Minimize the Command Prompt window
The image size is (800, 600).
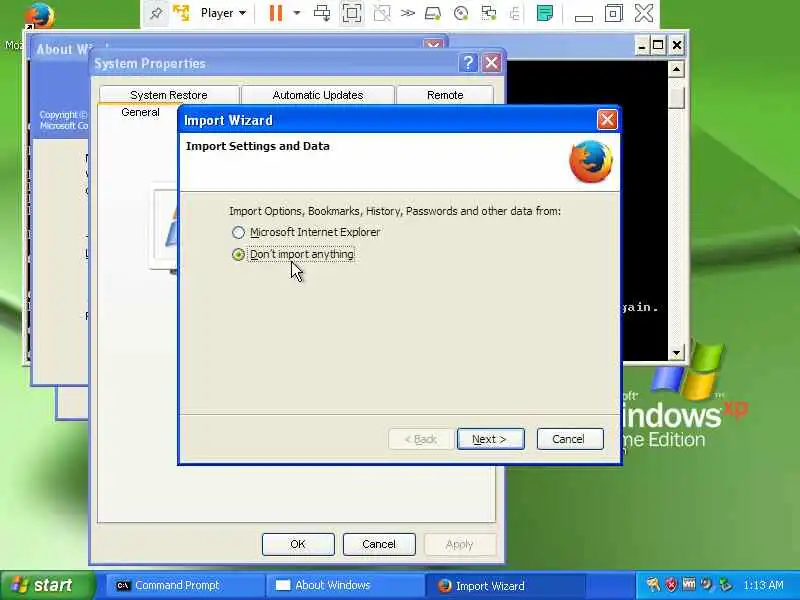coord(642,46)
